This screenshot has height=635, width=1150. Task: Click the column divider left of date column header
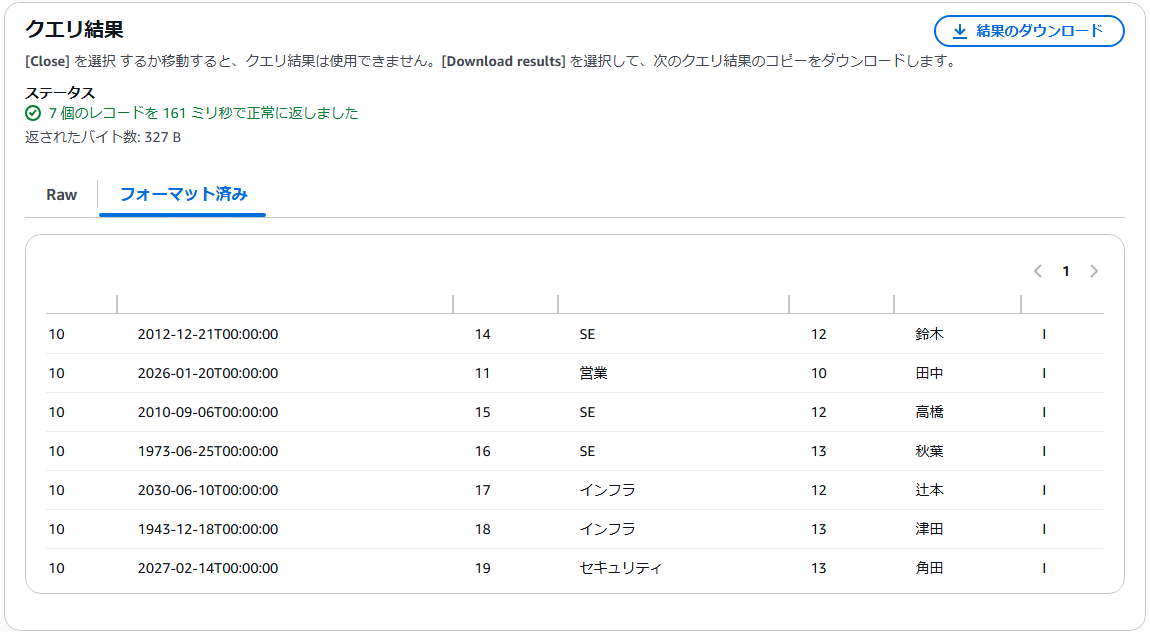pos(117,303)
